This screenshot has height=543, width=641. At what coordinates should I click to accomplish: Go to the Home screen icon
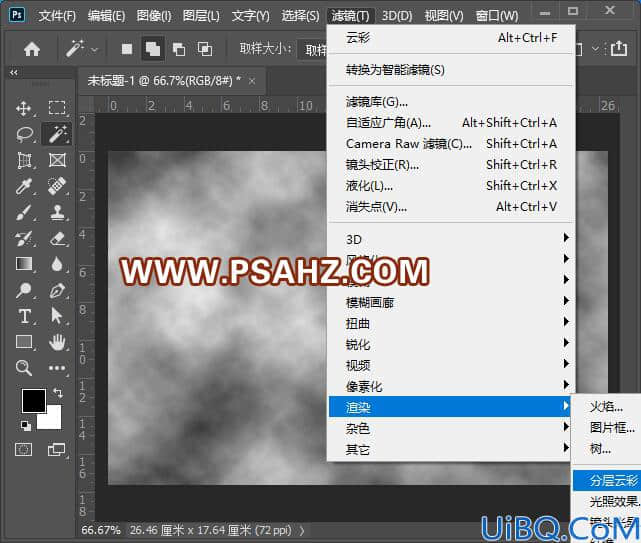coord(31,49)
